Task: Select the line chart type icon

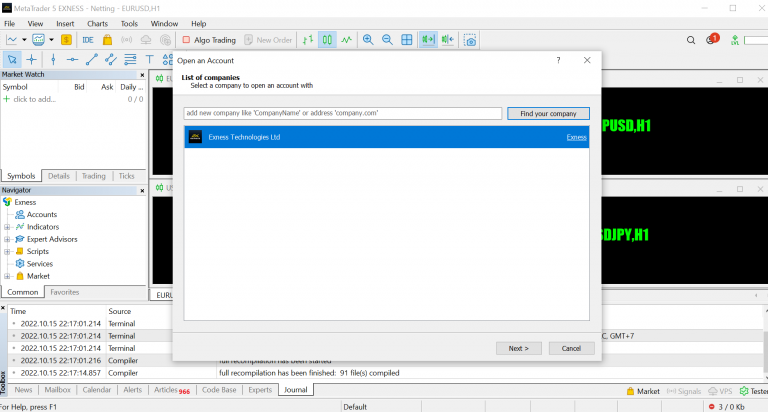Action: (346, 40)
